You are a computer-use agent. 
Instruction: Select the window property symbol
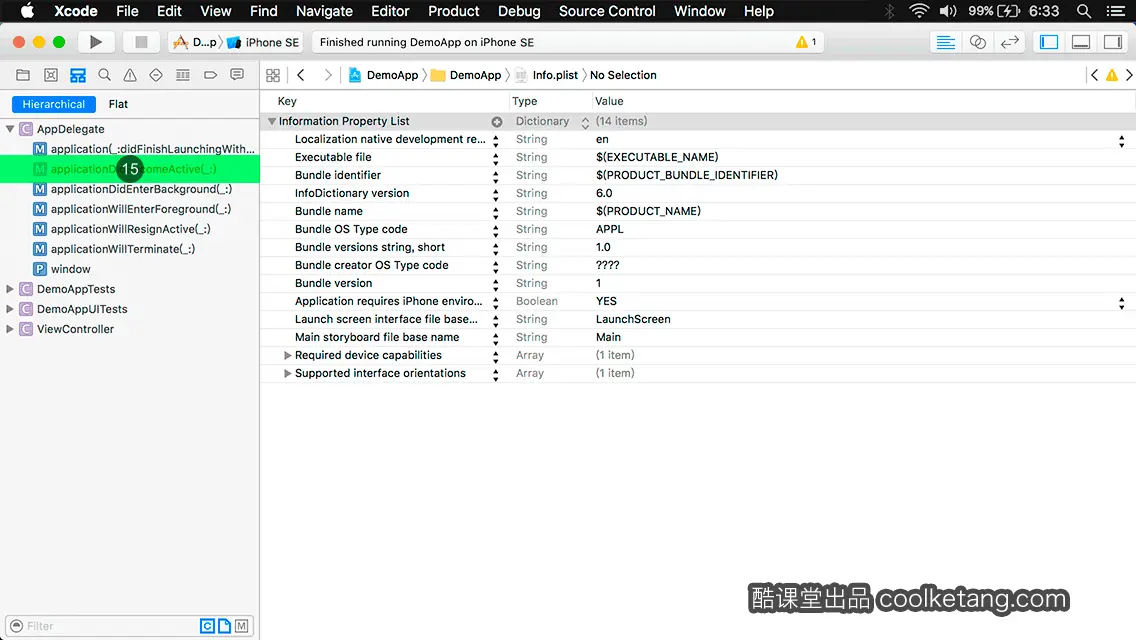pyautogui.click(x=70, y=269)
